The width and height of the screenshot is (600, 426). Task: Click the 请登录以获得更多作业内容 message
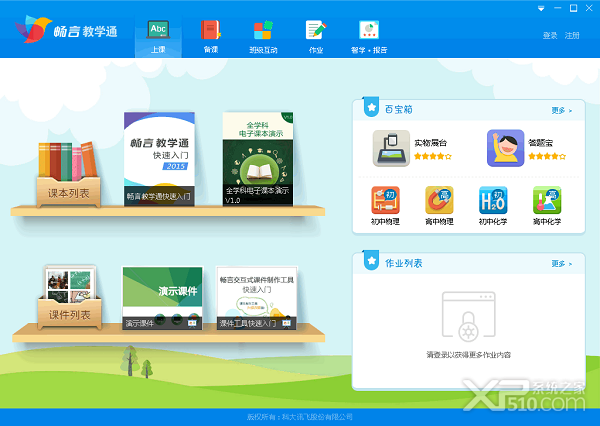tap(469, 355)
